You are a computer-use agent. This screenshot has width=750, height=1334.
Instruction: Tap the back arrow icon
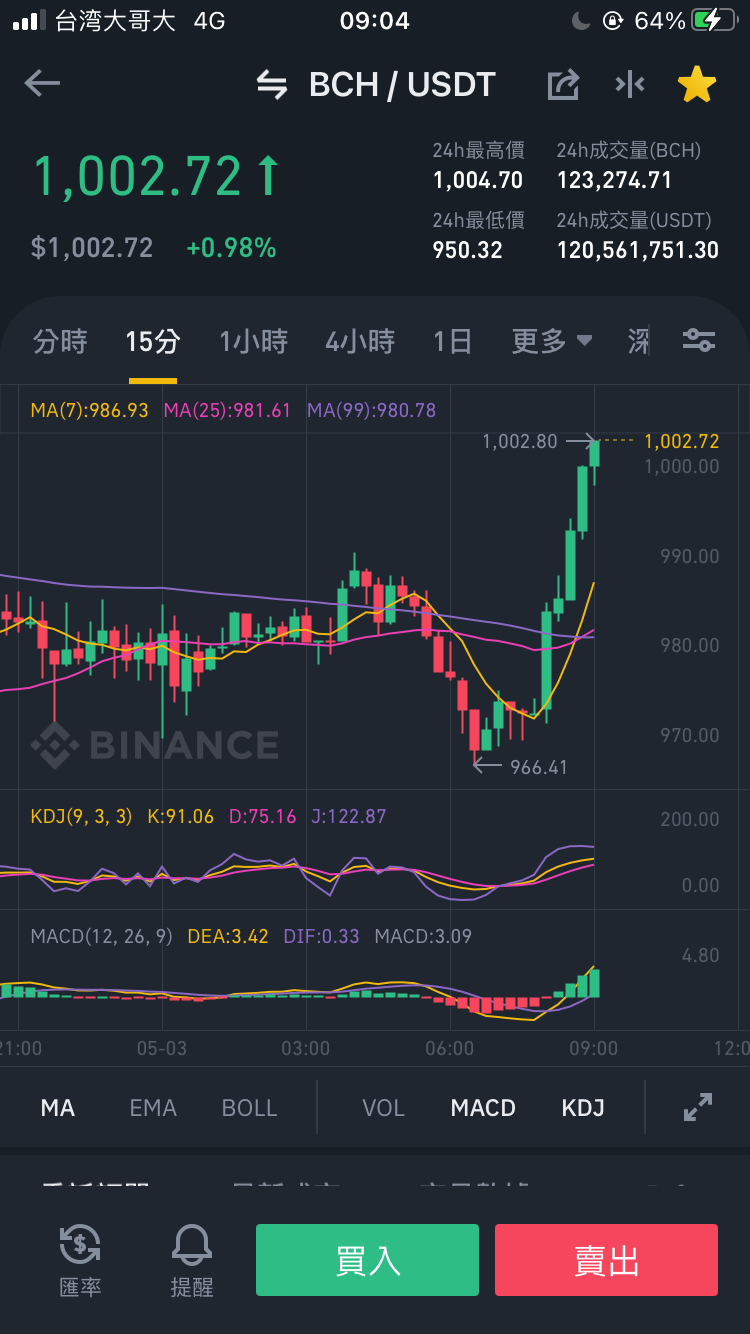(42, 84)
